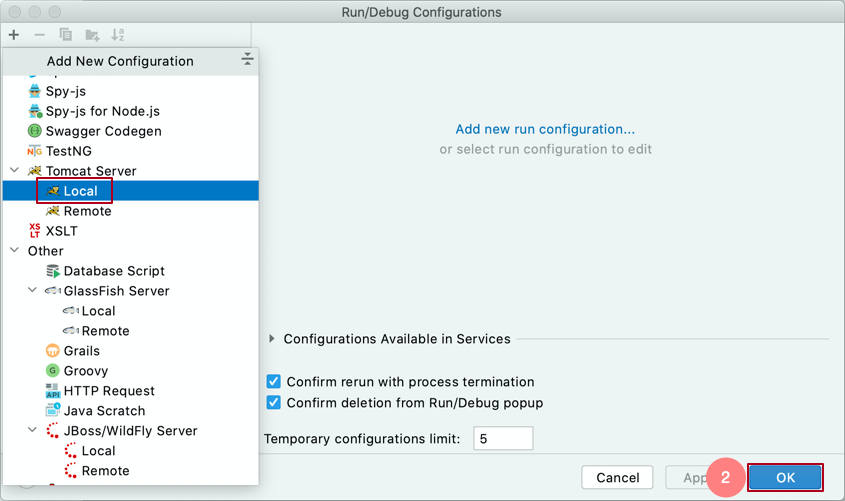Click the Grails text label
The height and width of the screenshot is (501, 845).
pyautogui.click(x=82, y=351)
